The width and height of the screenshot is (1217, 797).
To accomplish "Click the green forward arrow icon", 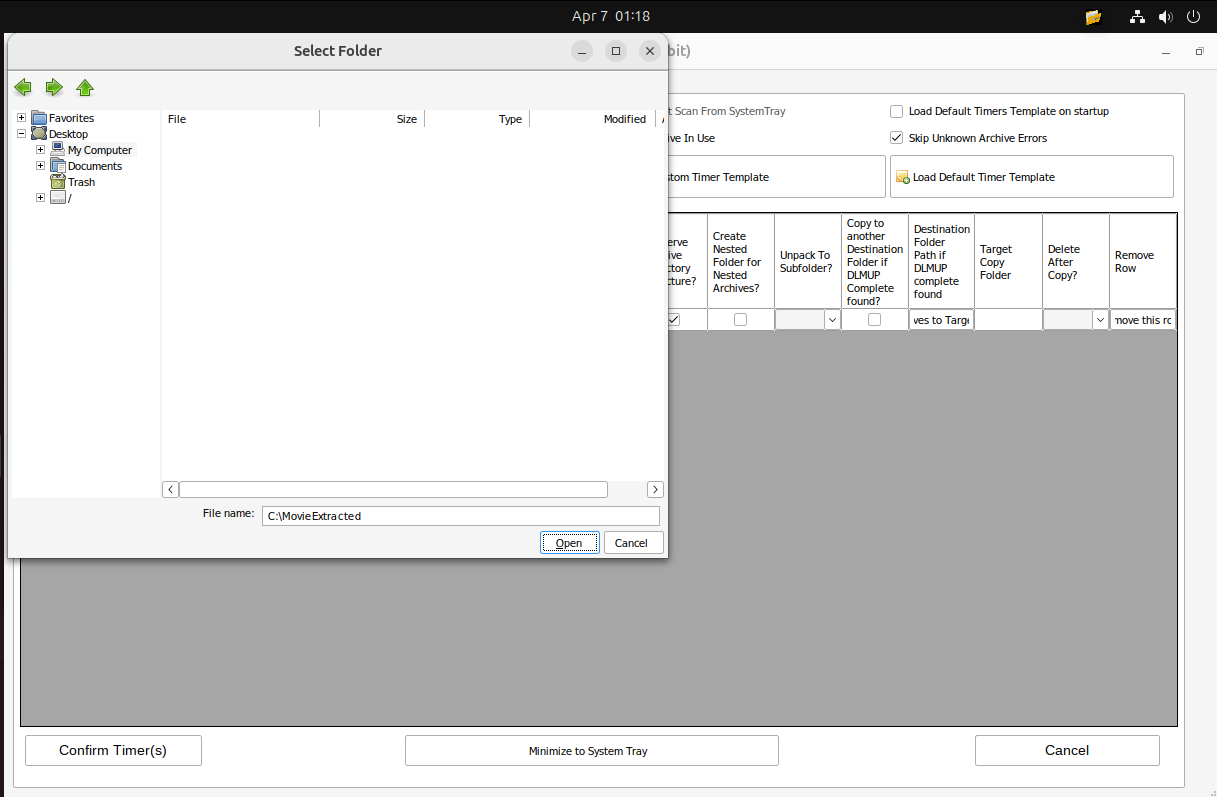I will tap(54, 88).
